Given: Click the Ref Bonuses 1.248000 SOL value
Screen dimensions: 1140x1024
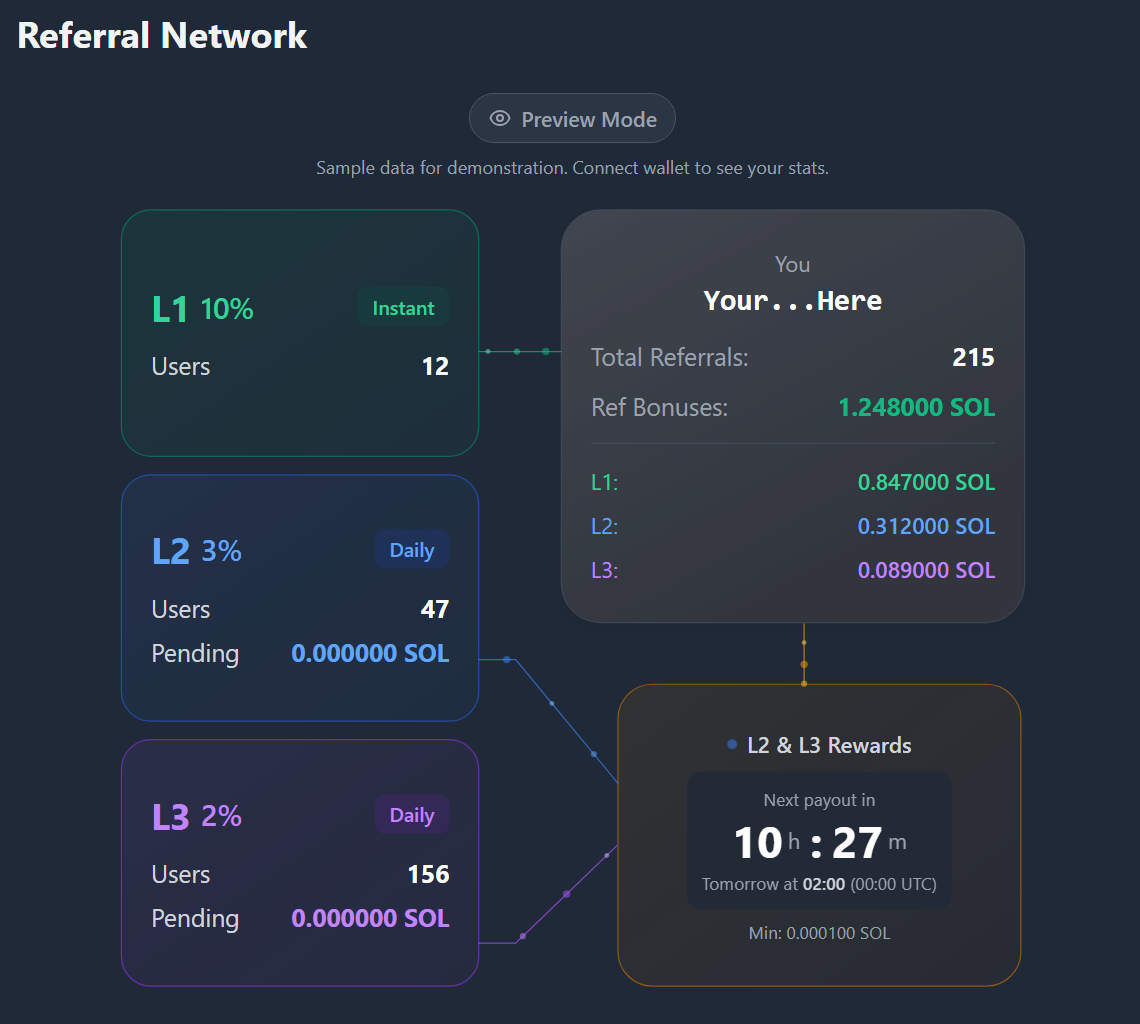Looking at the screenshot, I should [916, 407].
